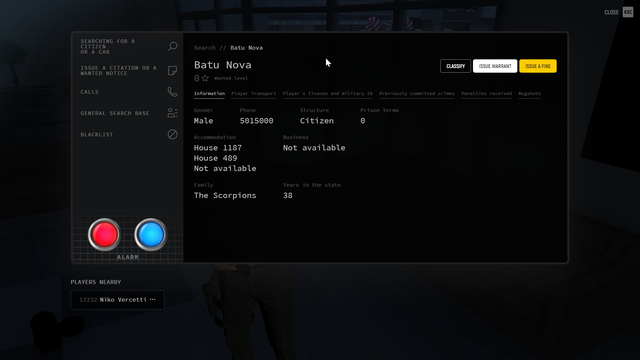Click the Male gender value

pos(203,121)
